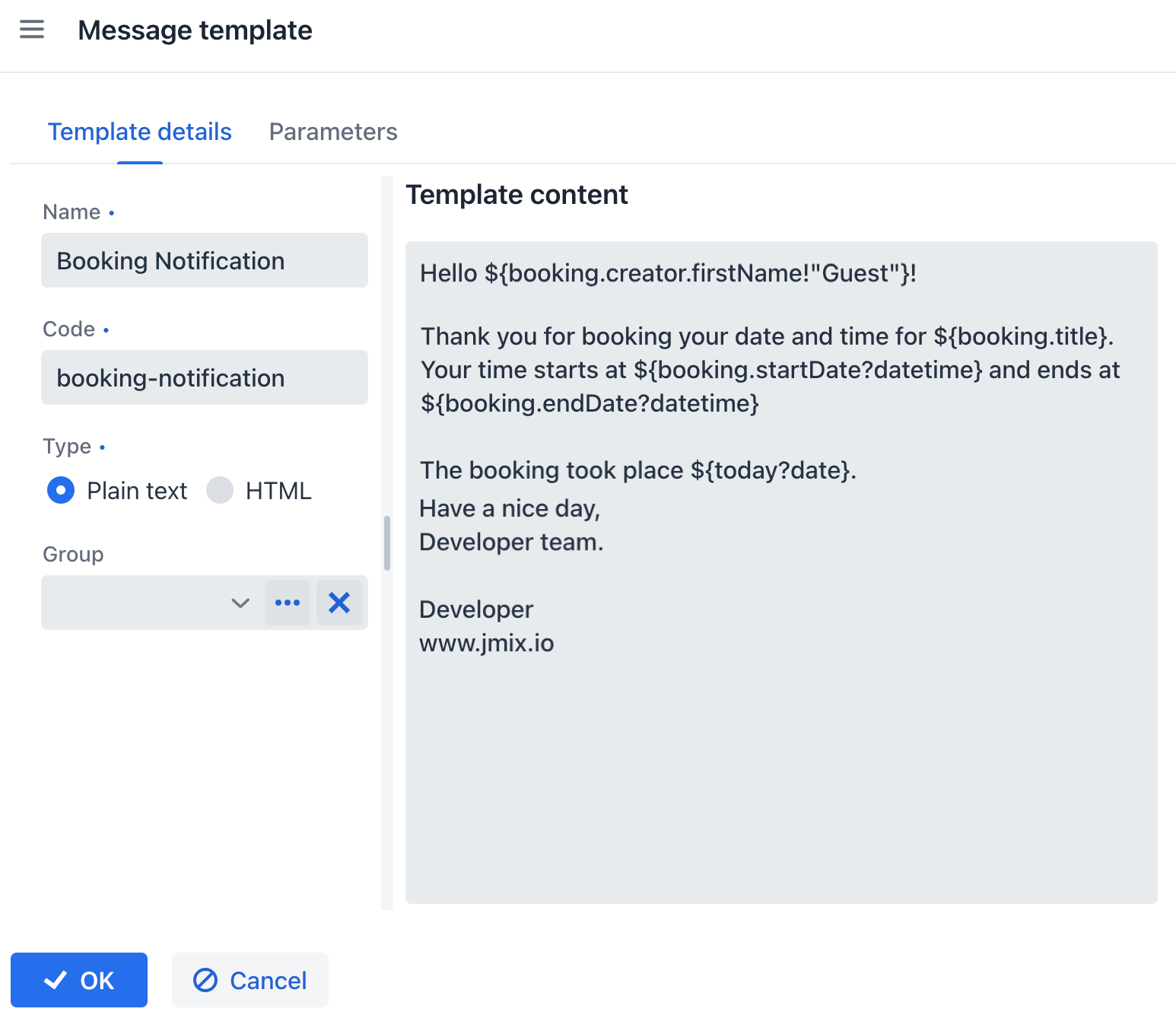Clear the Group field using the X icon
This screenshot has width=1176, height=1015.
coord(339,602)
